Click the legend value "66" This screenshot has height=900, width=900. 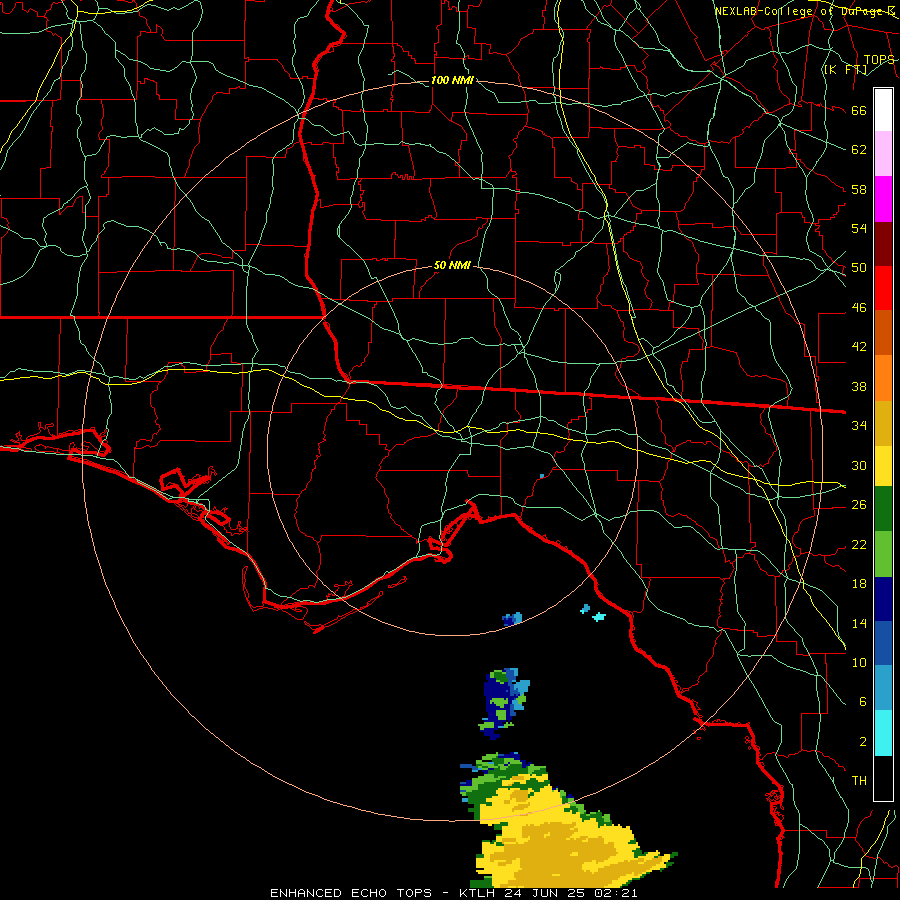pos(859,110)
